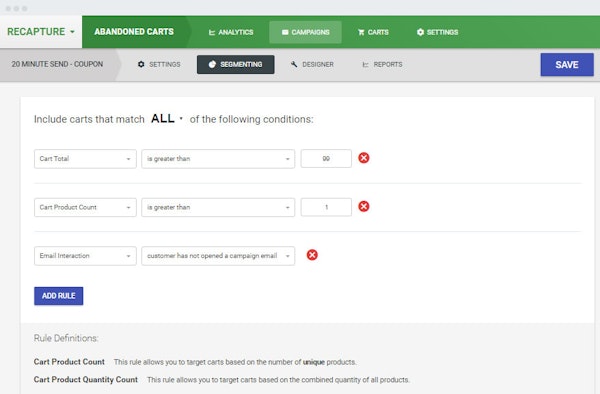
Task: Click the Campaigns envelope icon
Action: pos(285,33)
